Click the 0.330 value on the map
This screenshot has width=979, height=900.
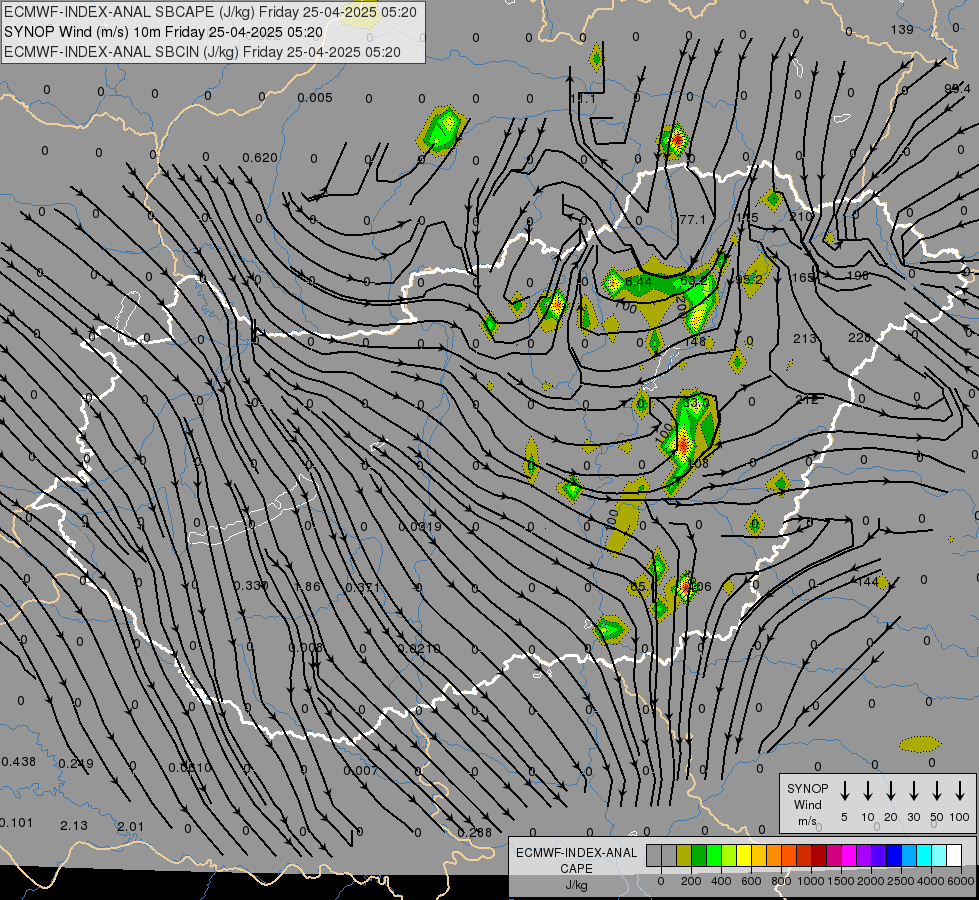point(251,586)
